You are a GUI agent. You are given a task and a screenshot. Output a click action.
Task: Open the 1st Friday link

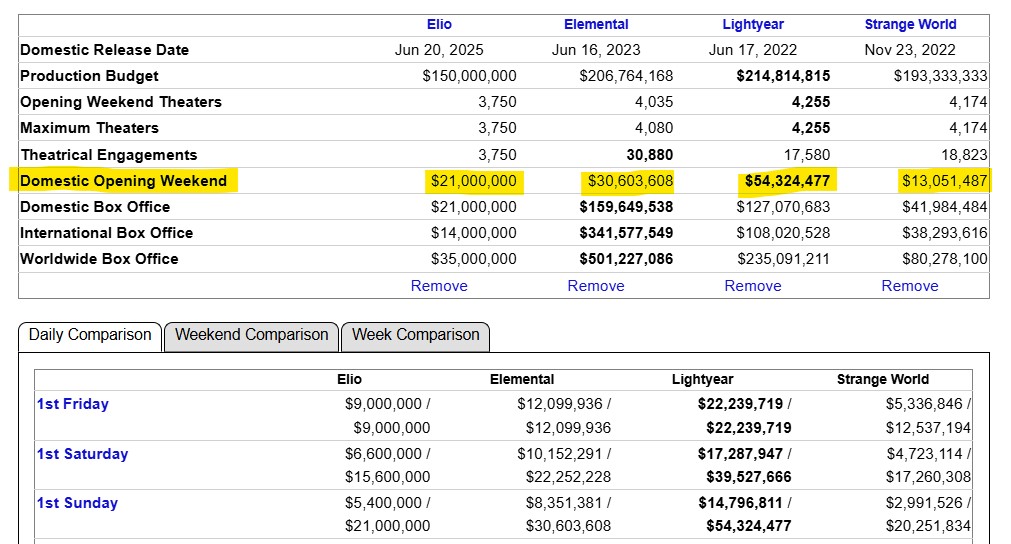pyautogui.click(x=73, y=404)
